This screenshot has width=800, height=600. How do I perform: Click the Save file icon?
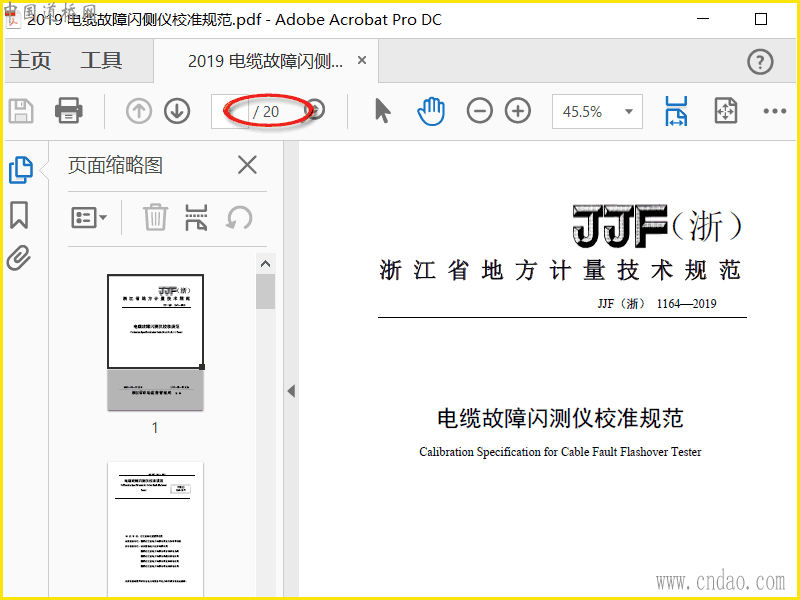tap(21, 111)
